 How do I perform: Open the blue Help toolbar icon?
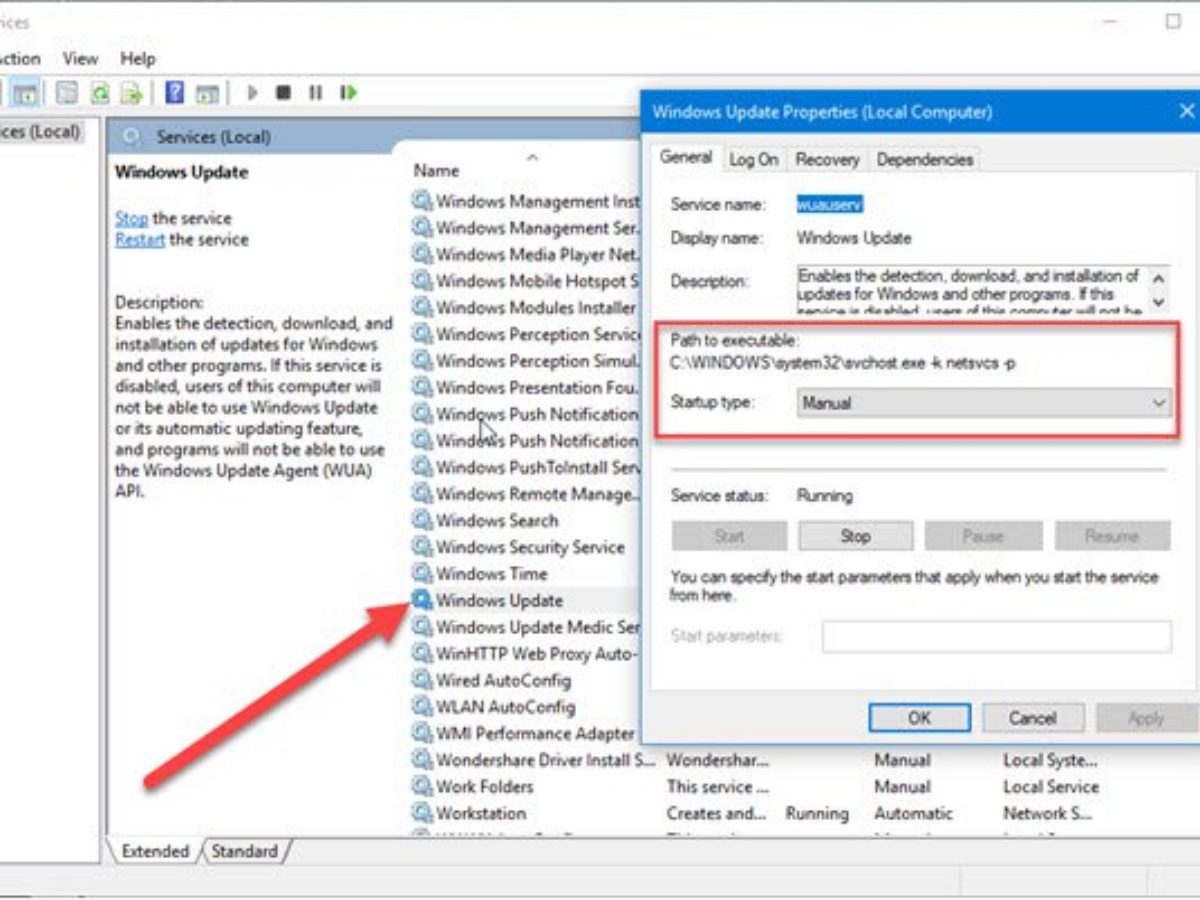pos(175,93)
